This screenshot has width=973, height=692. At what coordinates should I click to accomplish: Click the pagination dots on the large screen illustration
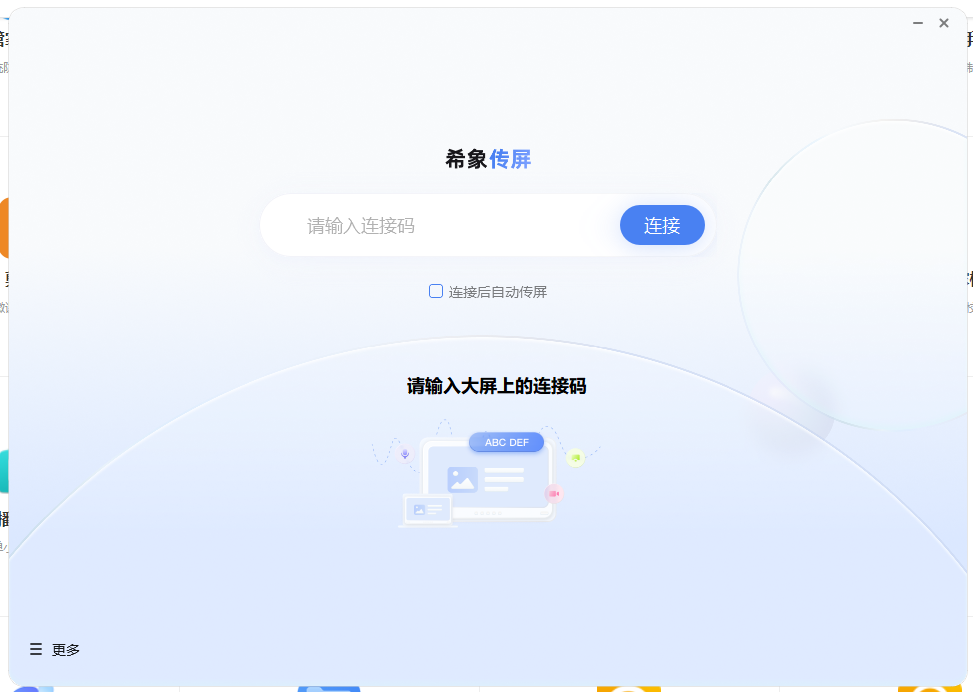click(x=488, y=513)
